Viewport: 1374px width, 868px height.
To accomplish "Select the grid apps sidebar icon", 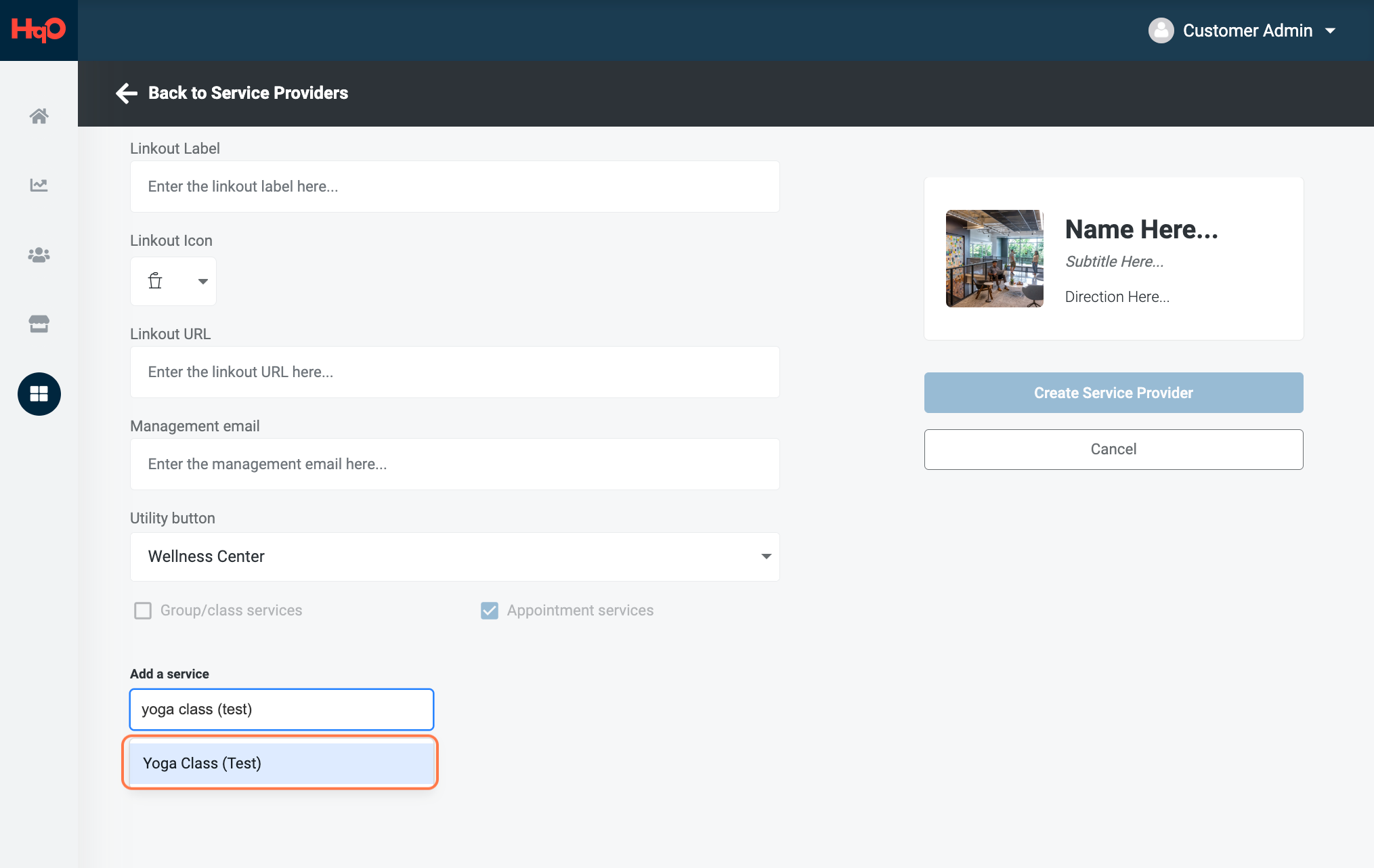I will point(39,394).
